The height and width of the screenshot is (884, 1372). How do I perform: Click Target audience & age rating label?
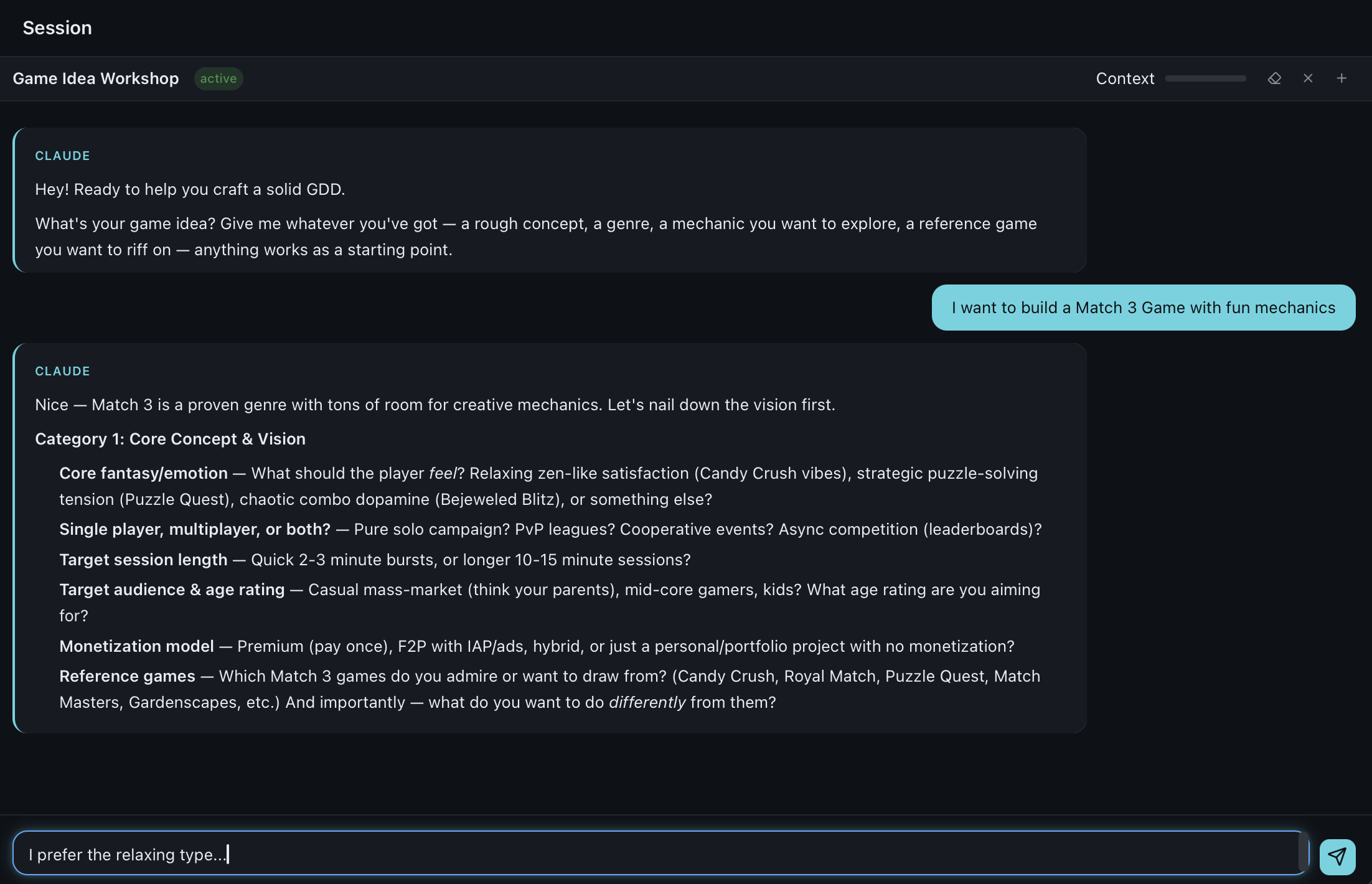point(172,590)
